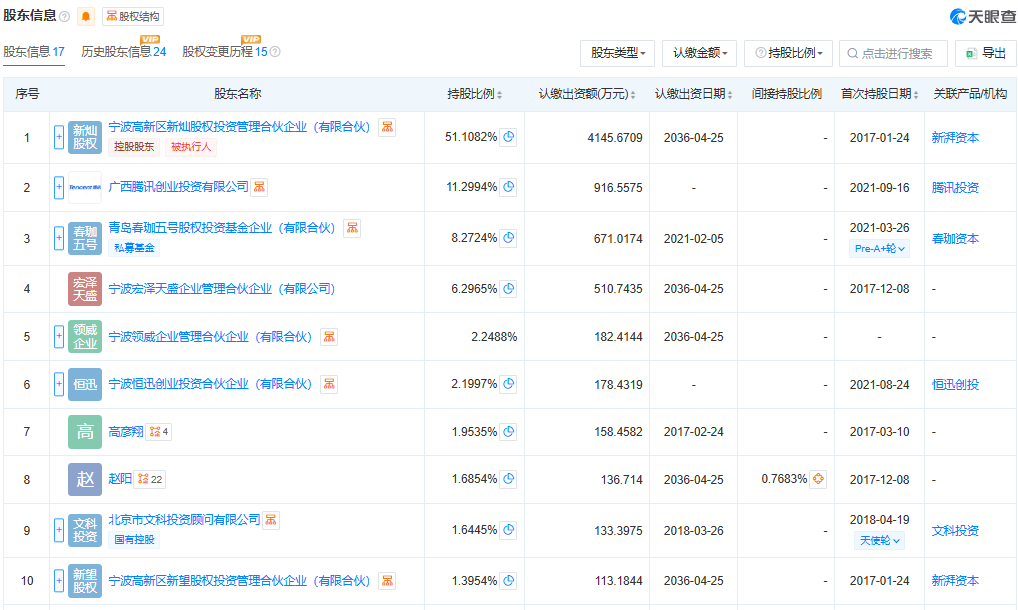
Task: Expand row 1 宁波高新区新灿股权 plus toggle
Action: point(59,138)
